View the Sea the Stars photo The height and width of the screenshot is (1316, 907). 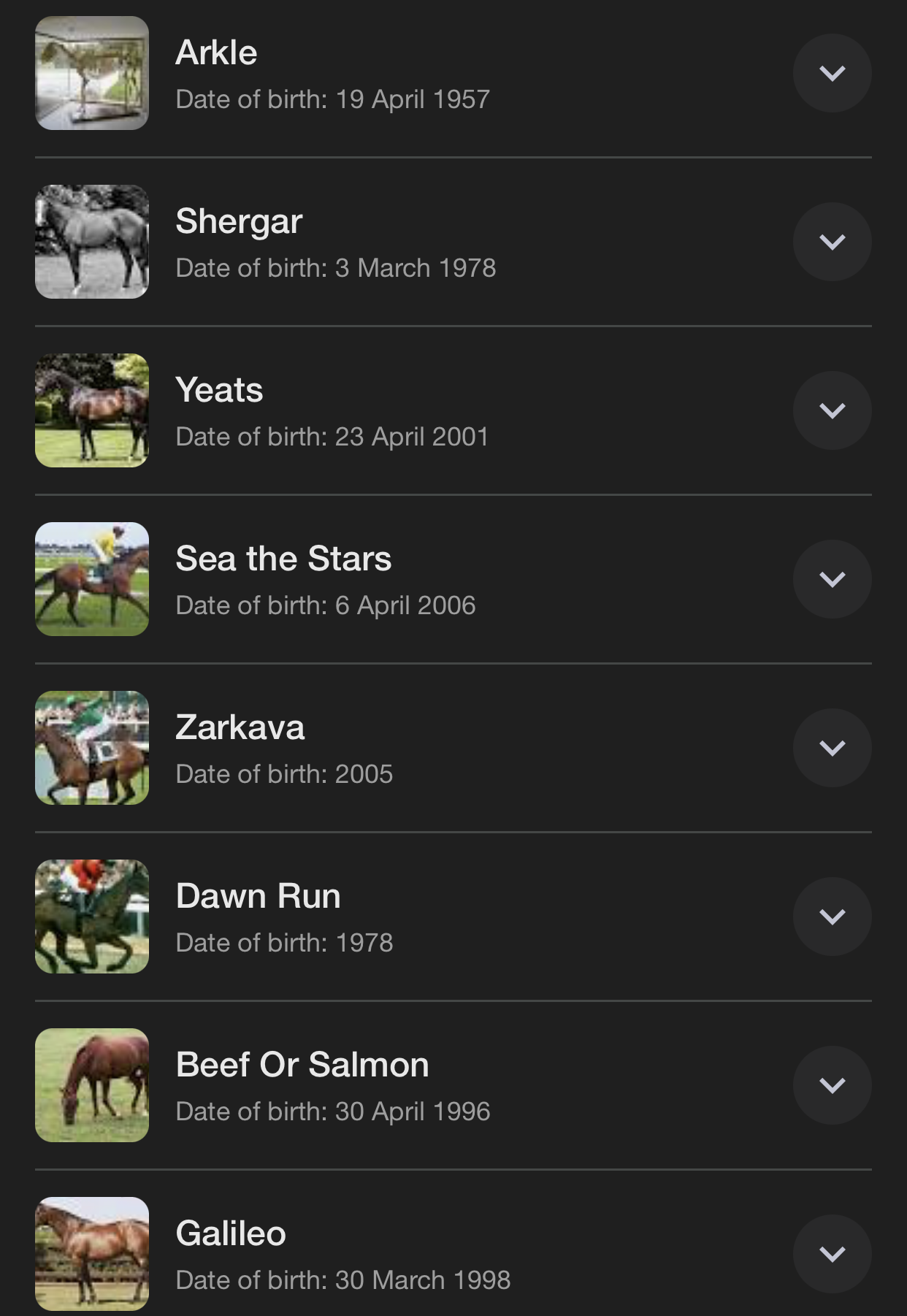(x=92, y=579)
